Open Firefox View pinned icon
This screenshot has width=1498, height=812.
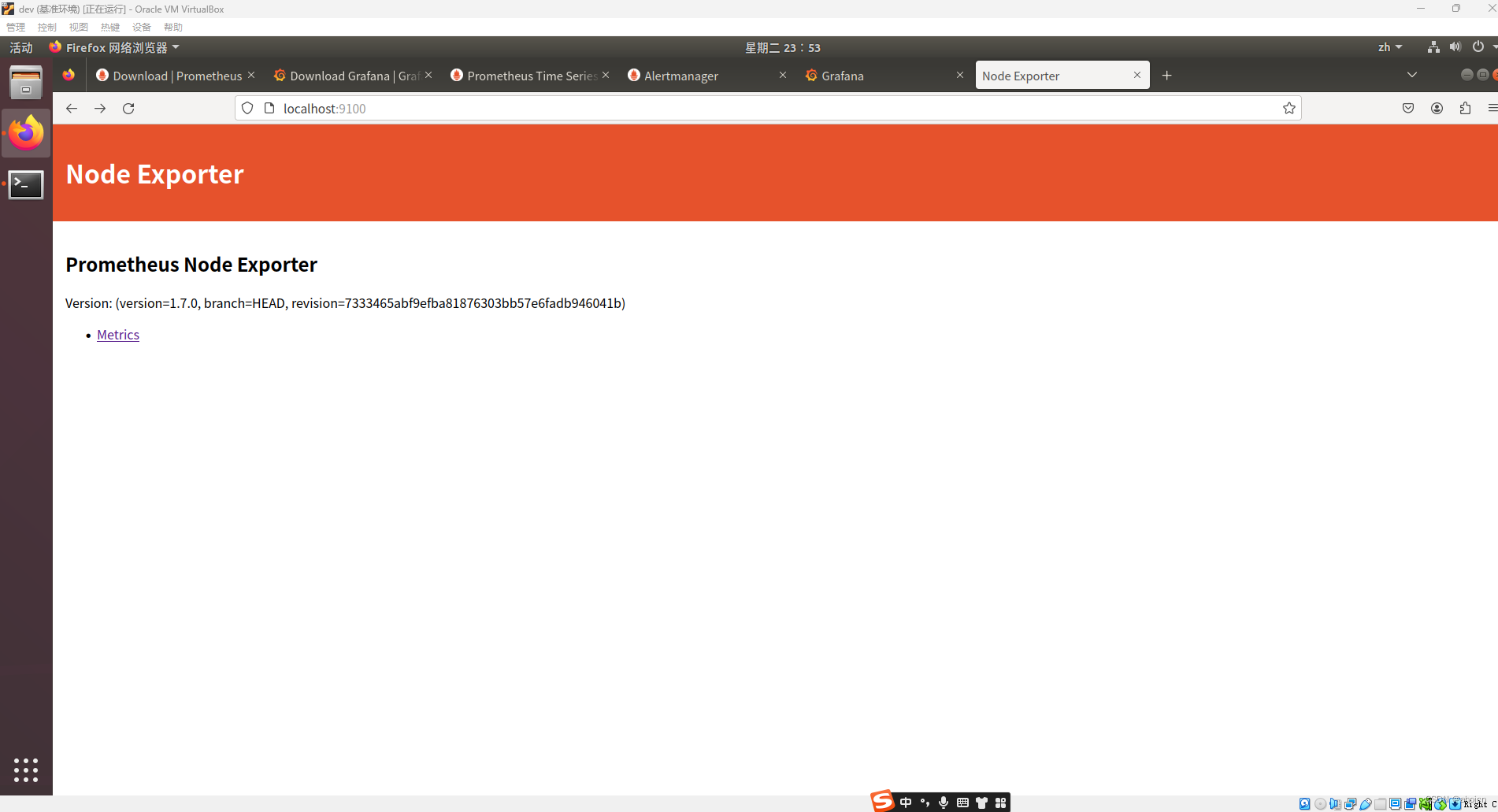(x=69, y=76)
